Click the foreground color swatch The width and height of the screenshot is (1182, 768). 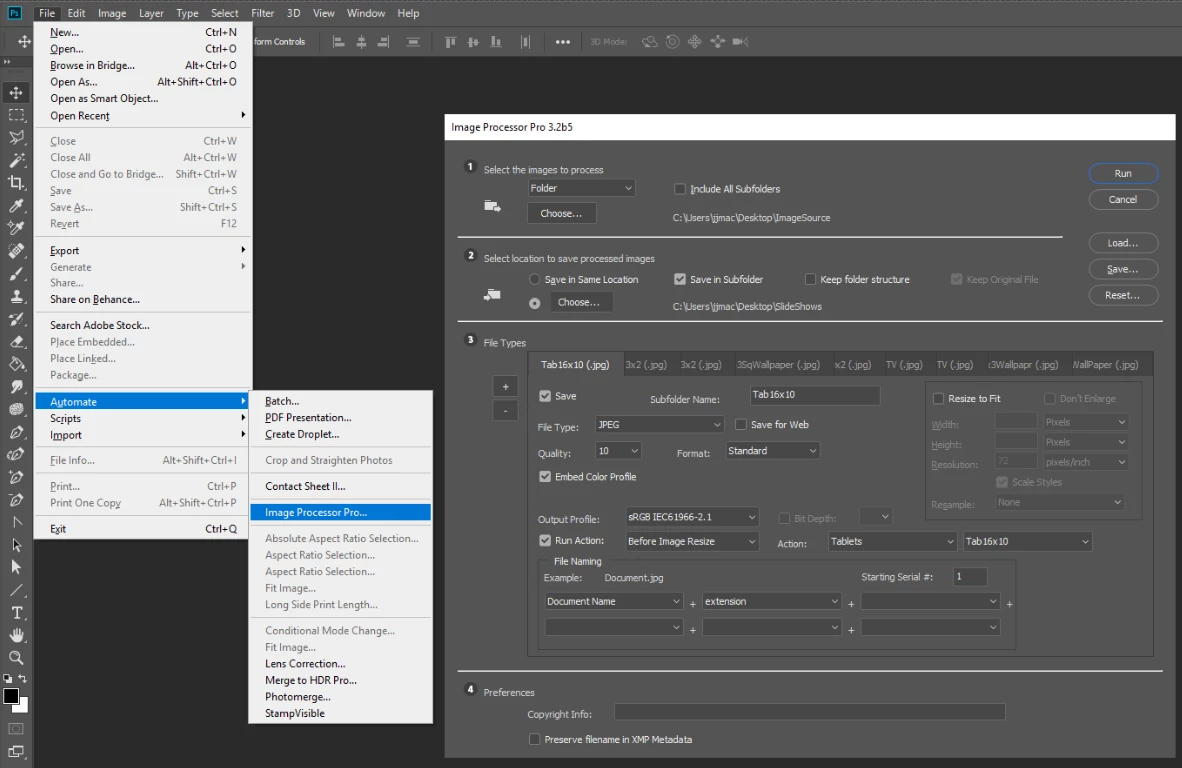coord(11,696)
